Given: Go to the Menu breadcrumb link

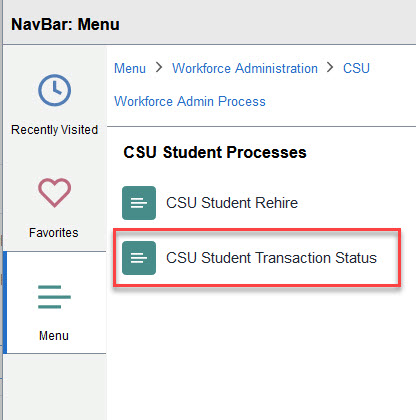Looking at the screenshot, I should coord(130,68).
